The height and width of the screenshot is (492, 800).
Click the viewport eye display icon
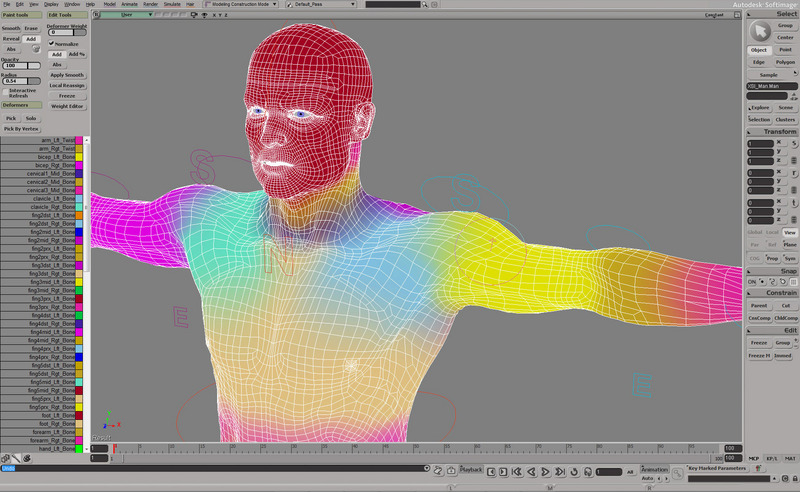(204, 15)
